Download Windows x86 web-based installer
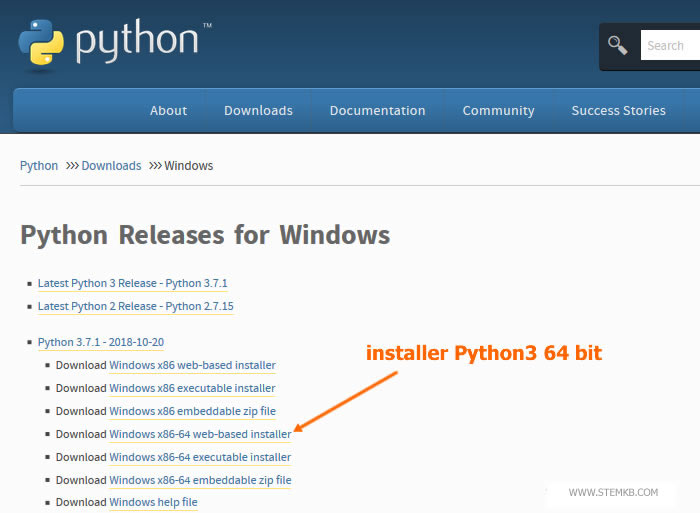The height and width of the screenshot is (513, 700). pyautogui.click(x=192, y=366)
